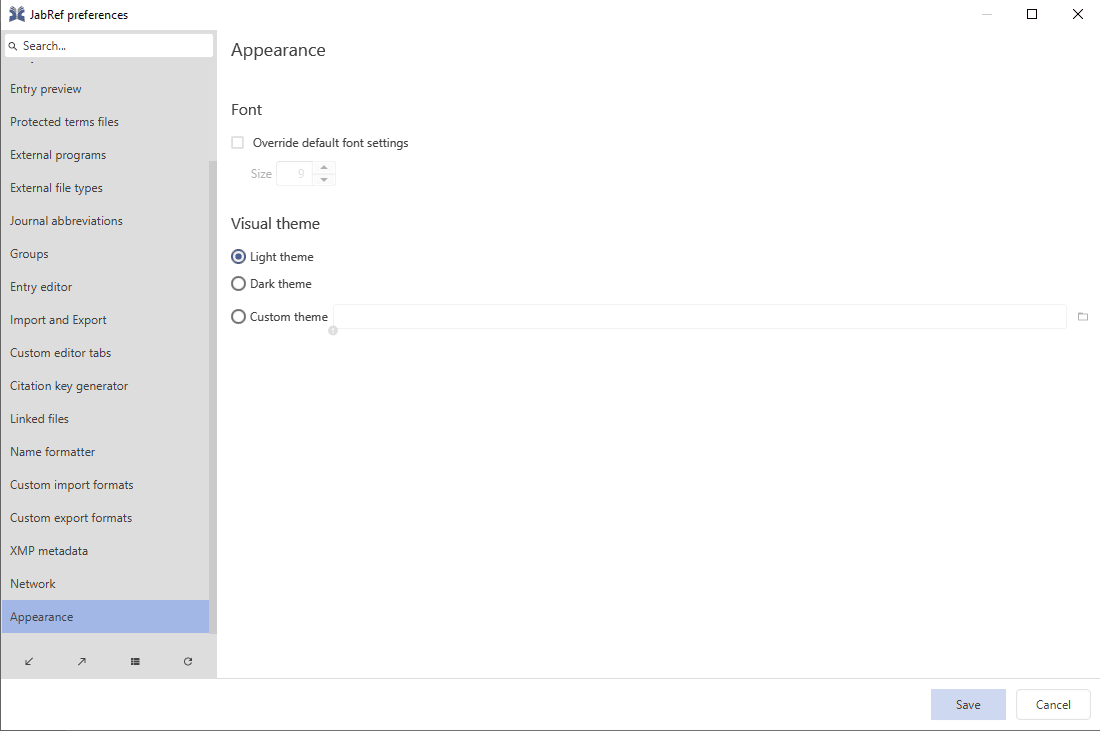The width and height of the screenshot is (1100, 731).
Task: Decrease font size with down spinner arrow
Action: 324,180
